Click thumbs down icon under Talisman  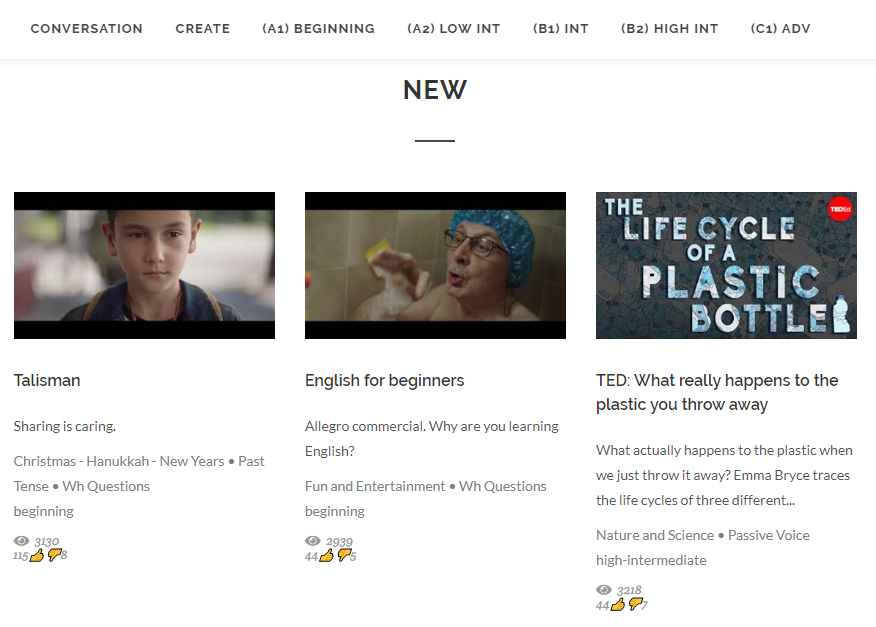[x=54, y=554]
